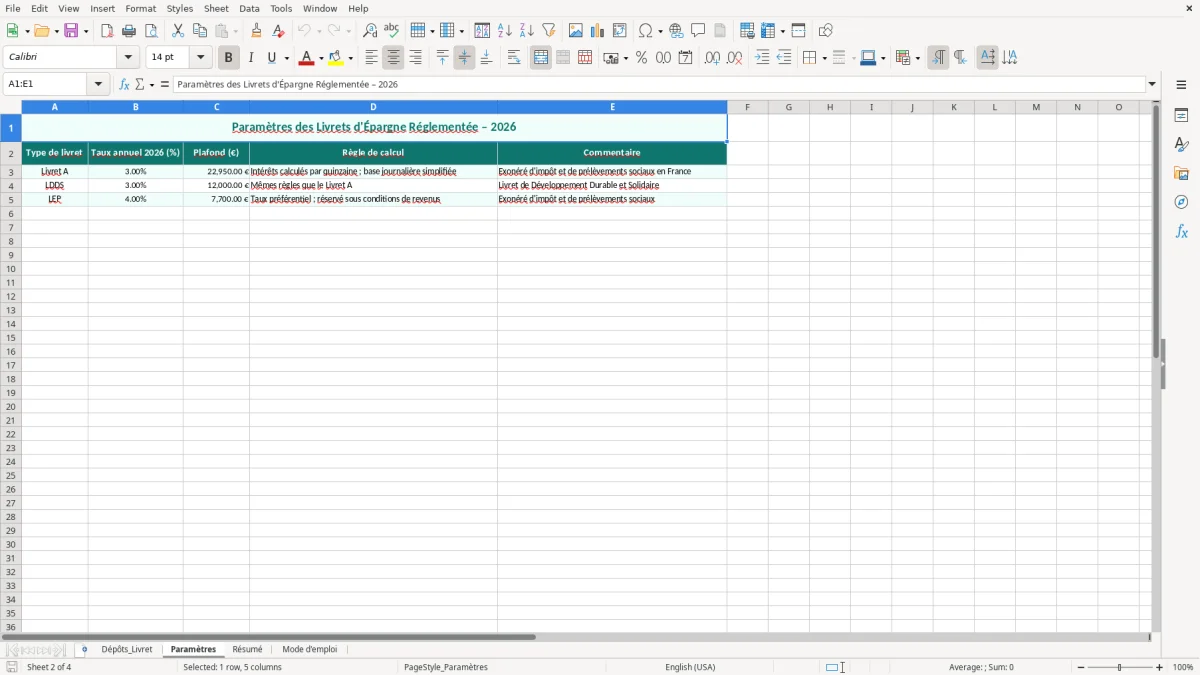This screenshot has height=675, width=1200.
Task: Expand the formula bar arrow
Action: click(1152, 84)
